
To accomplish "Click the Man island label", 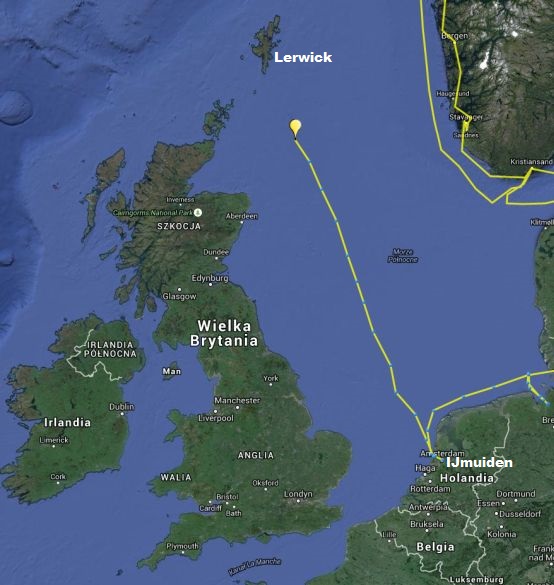I will (x=172, y=371).
